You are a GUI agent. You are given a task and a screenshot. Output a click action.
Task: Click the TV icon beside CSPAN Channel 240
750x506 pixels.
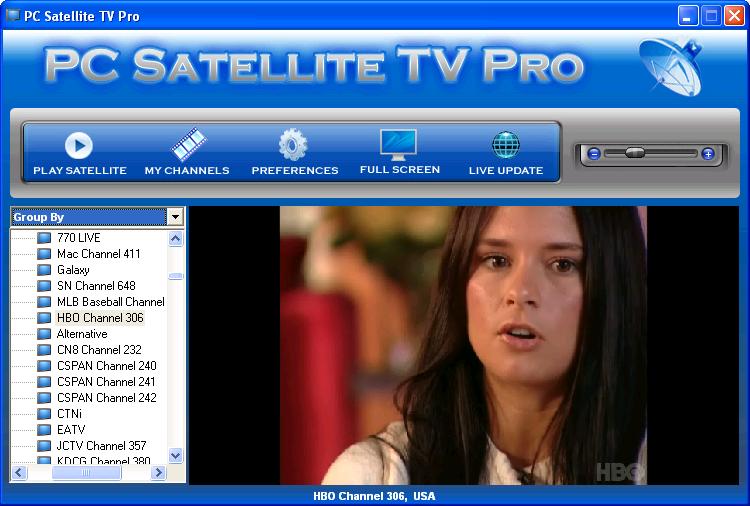click(x=44, y=366)
